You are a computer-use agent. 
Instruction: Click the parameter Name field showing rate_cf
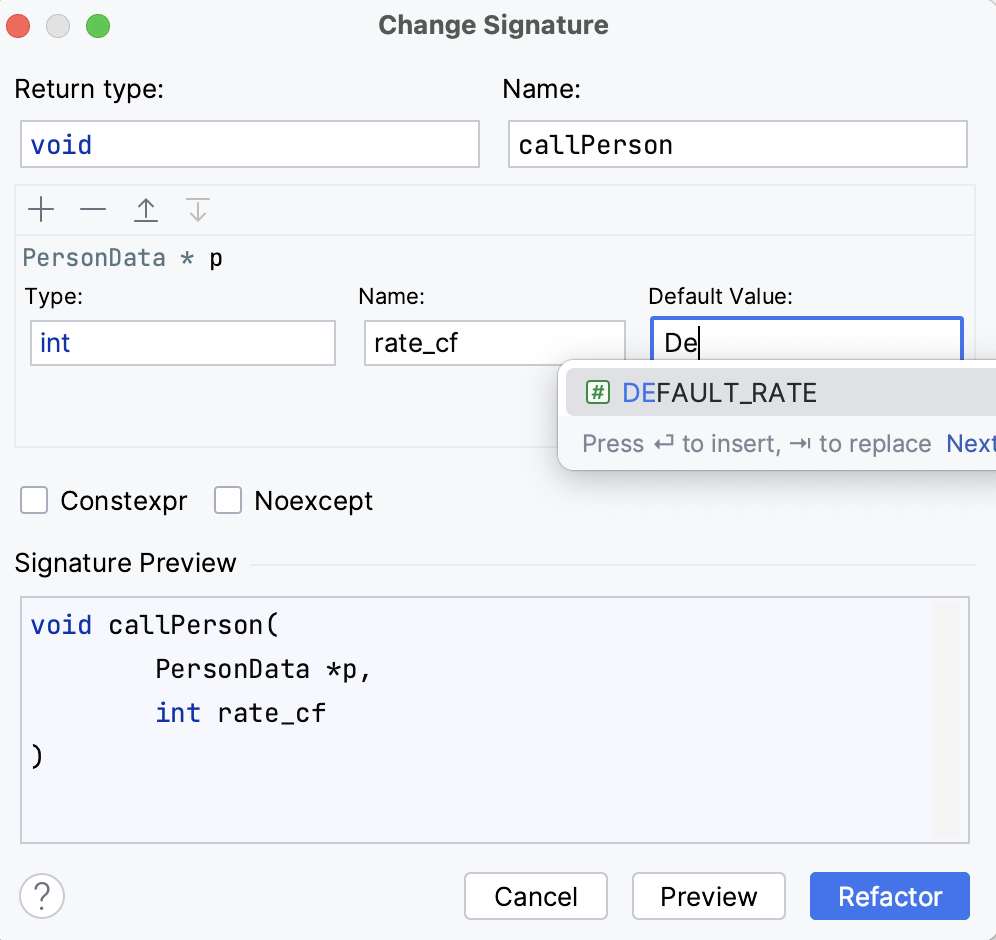494,343
